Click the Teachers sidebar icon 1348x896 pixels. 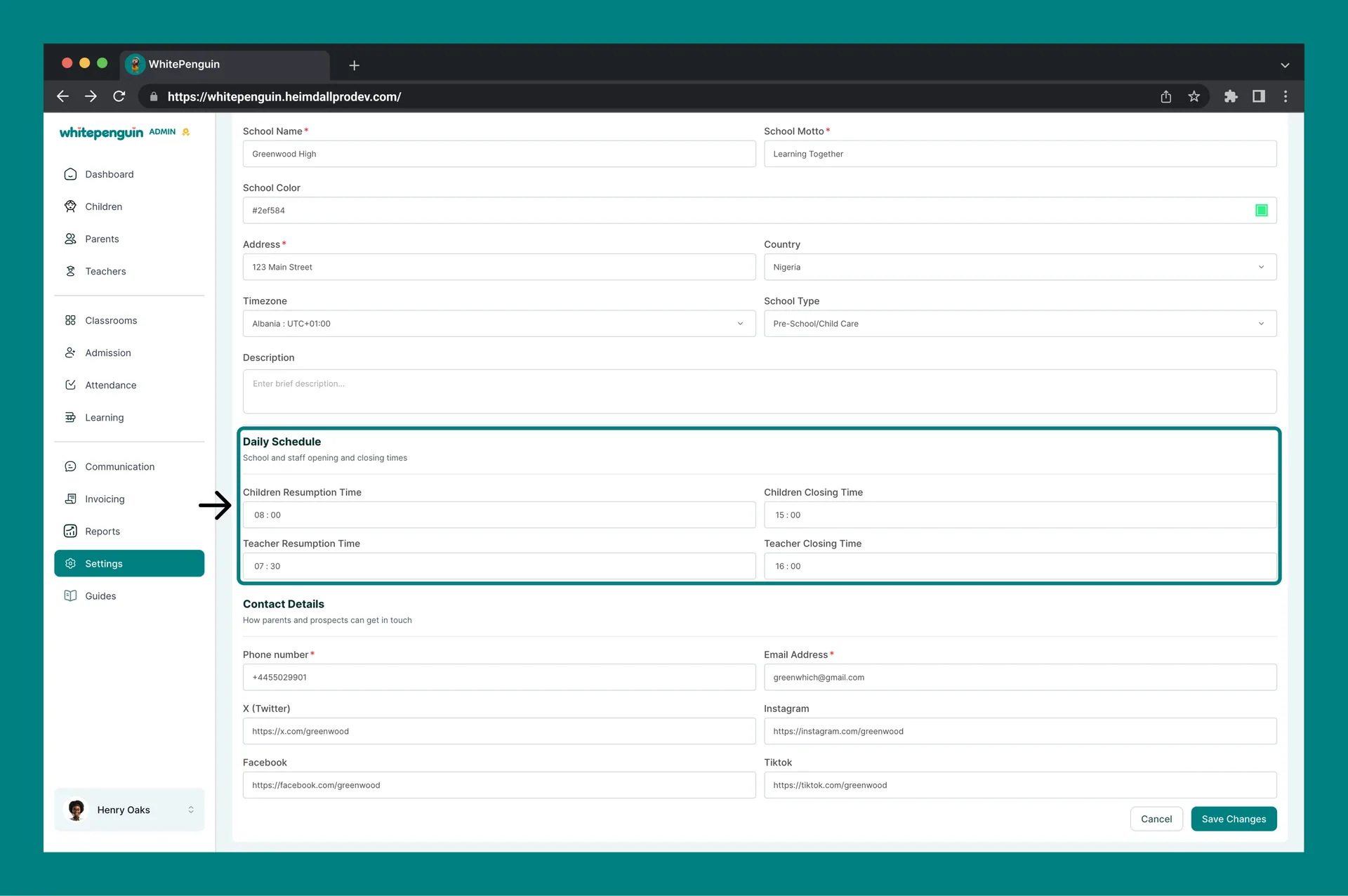70,271
